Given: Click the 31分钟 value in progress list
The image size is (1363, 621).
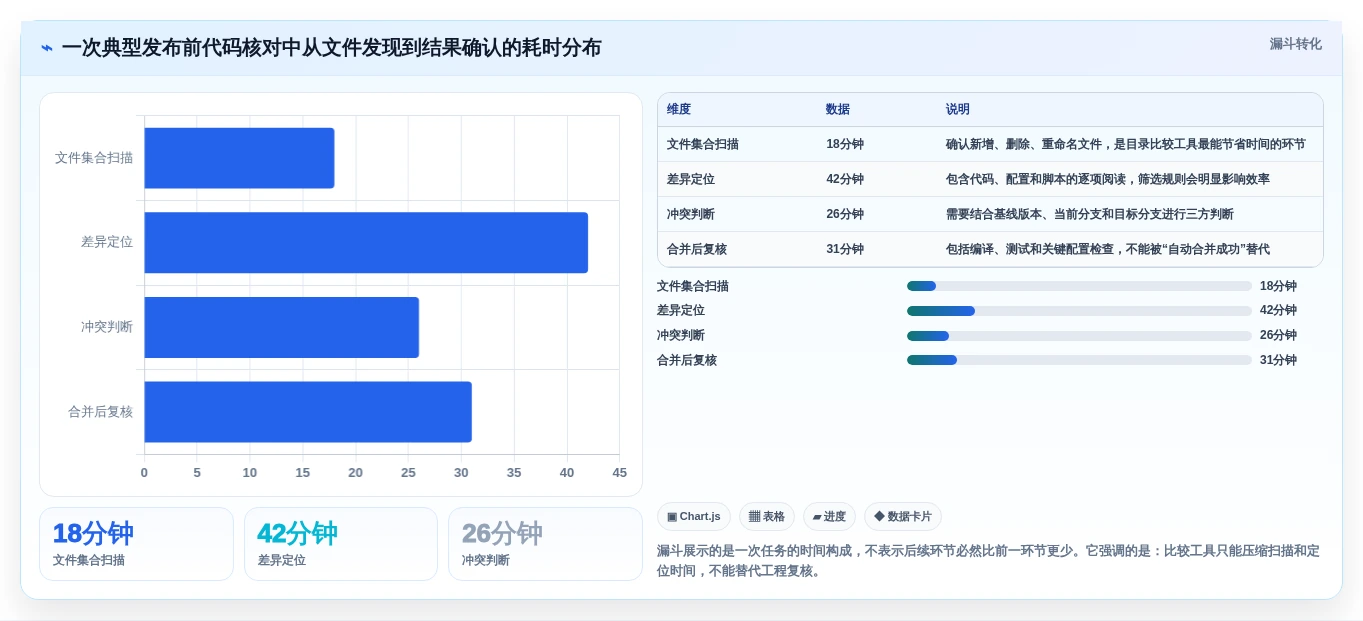Looking at the screenshot, I should pos(1278,360).
